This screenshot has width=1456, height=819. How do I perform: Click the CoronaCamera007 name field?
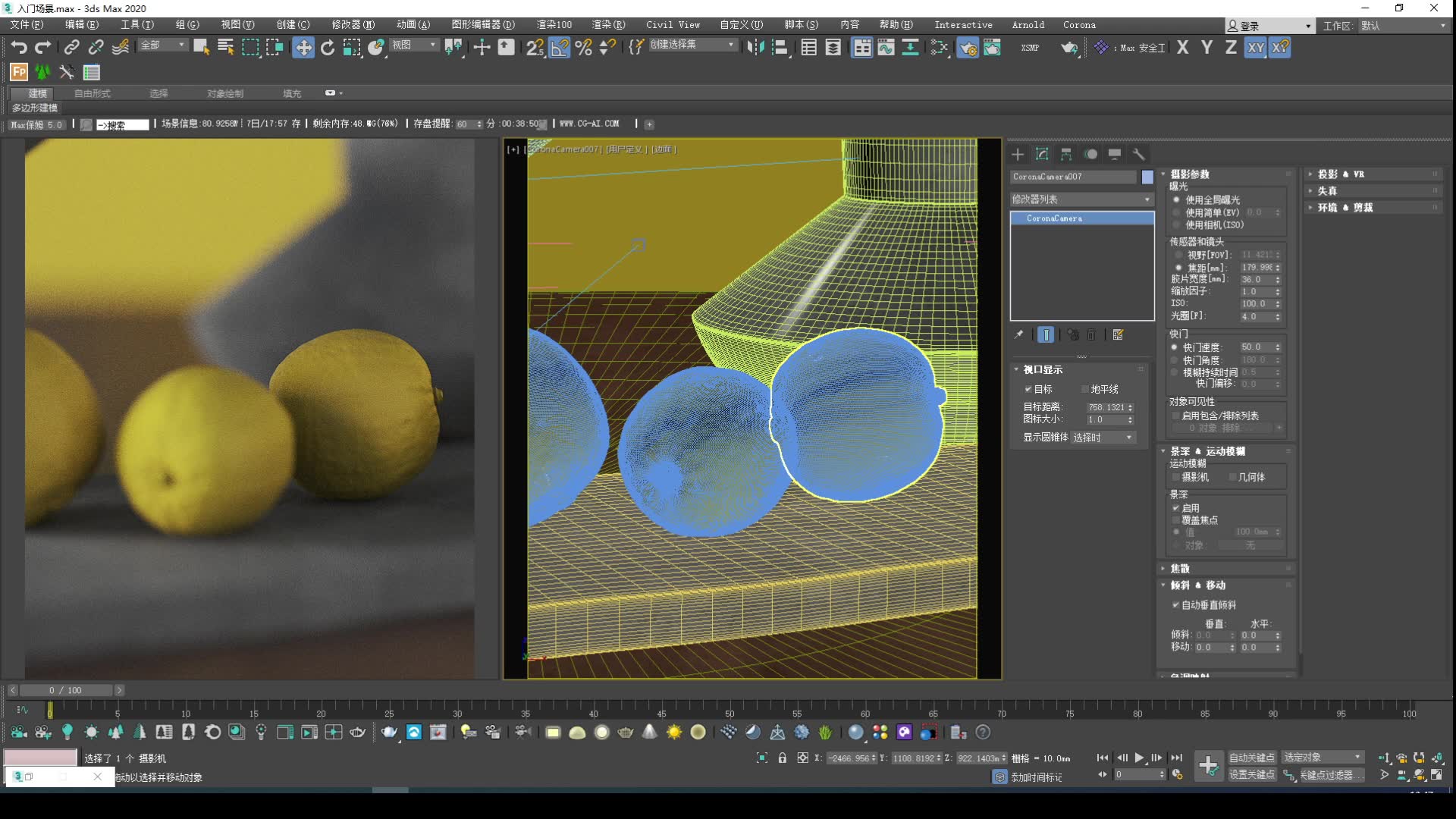point(1073,177)
